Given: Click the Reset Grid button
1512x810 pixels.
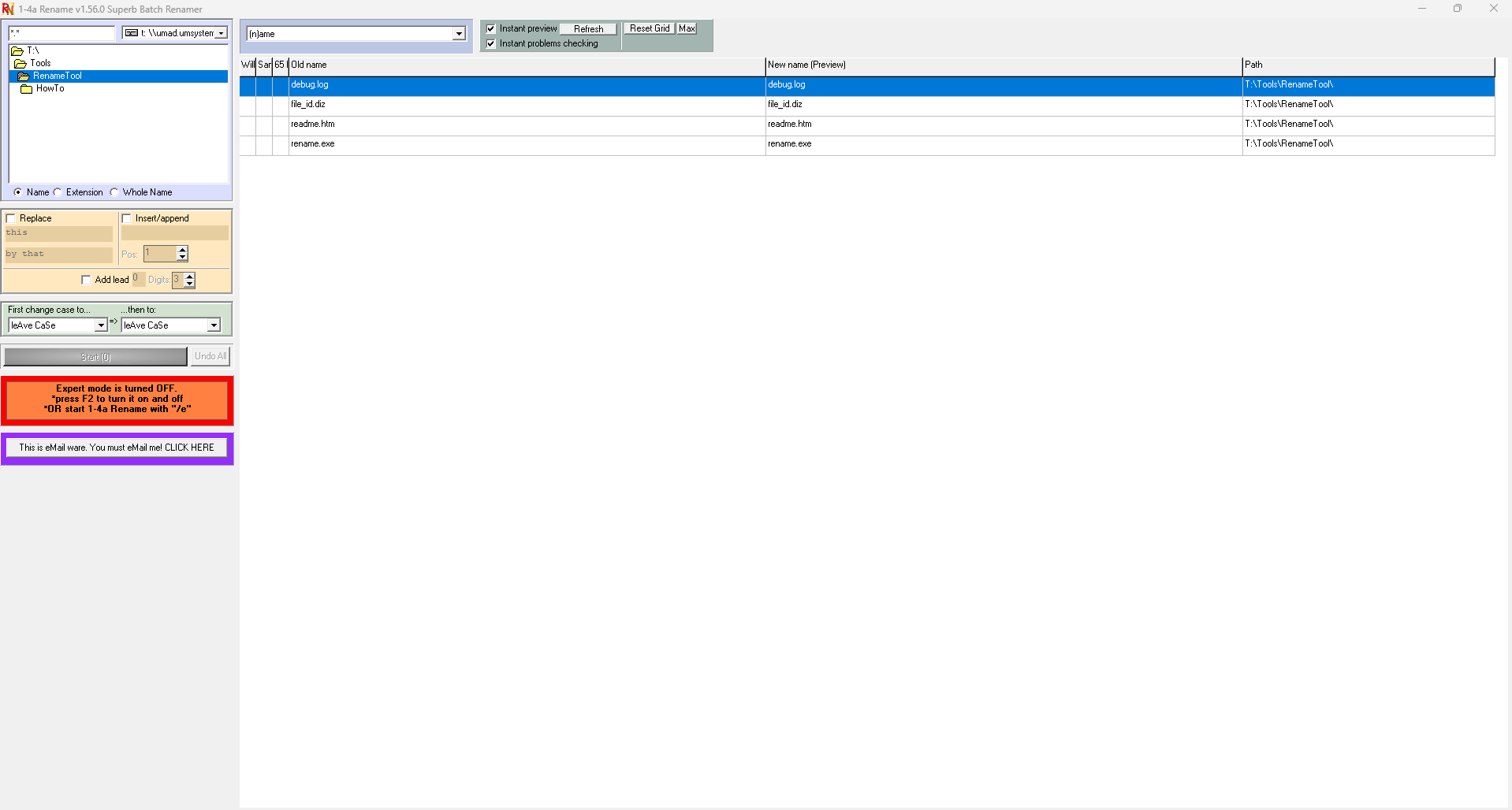Looking at the screenshot, I should (x=649, y=28).
